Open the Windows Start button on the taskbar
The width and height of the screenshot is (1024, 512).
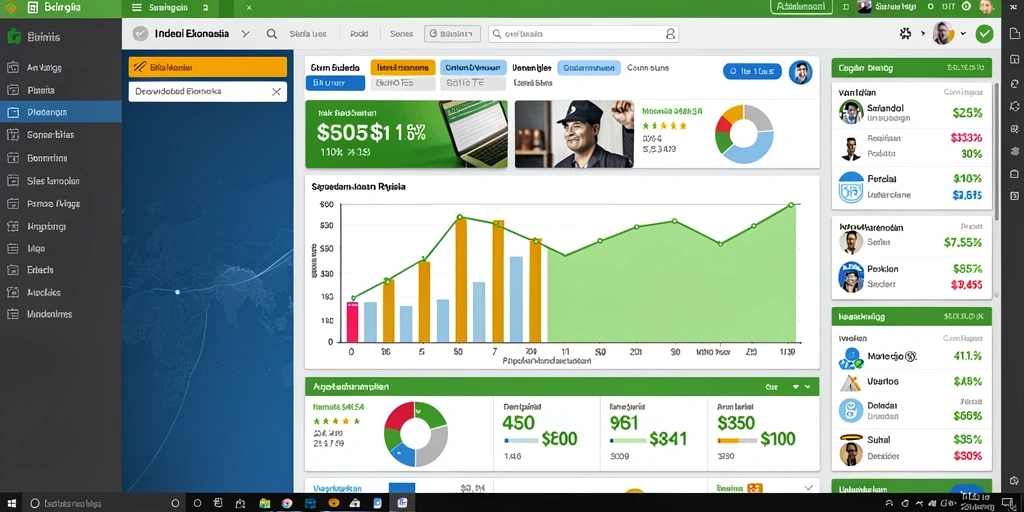point(12,504)
